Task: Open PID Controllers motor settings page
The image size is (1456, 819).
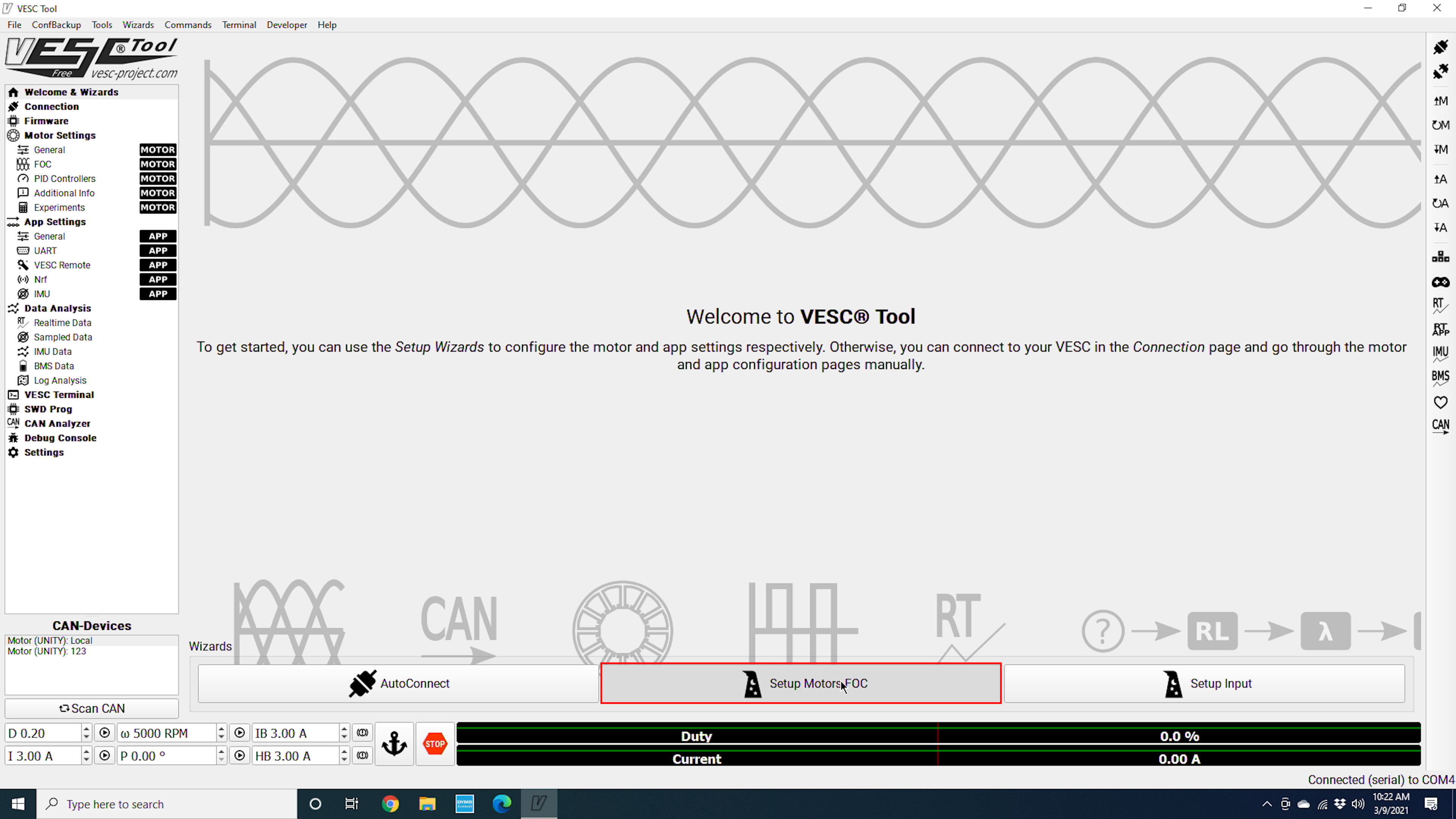Action: 91,179
